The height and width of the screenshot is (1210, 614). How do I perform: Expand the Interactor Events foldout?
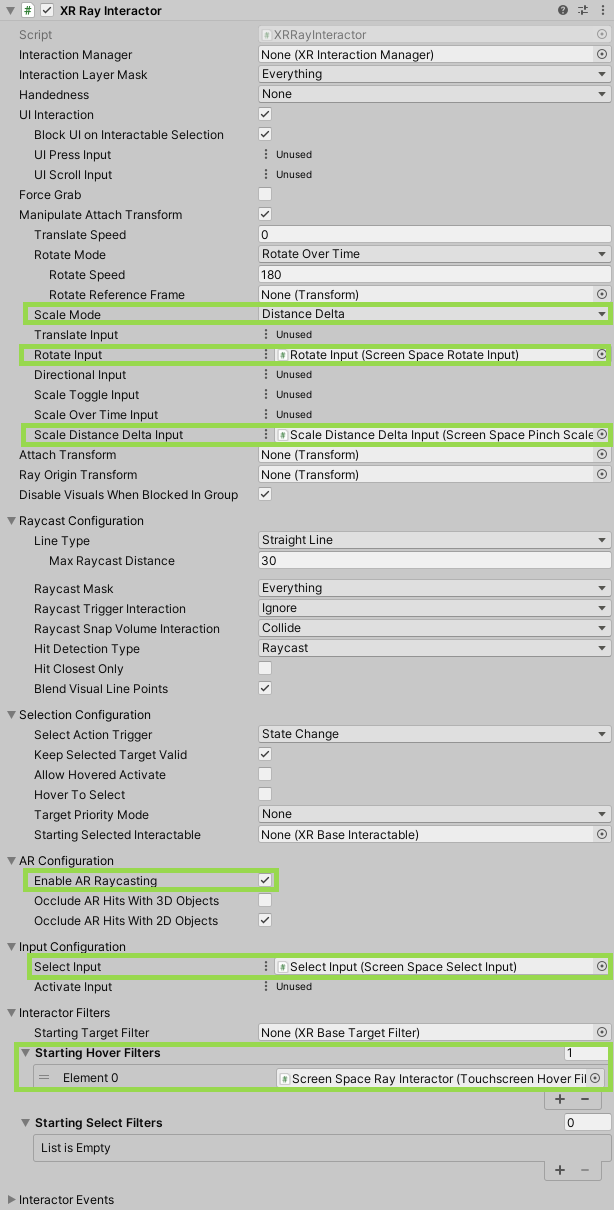coord(12,1200)
